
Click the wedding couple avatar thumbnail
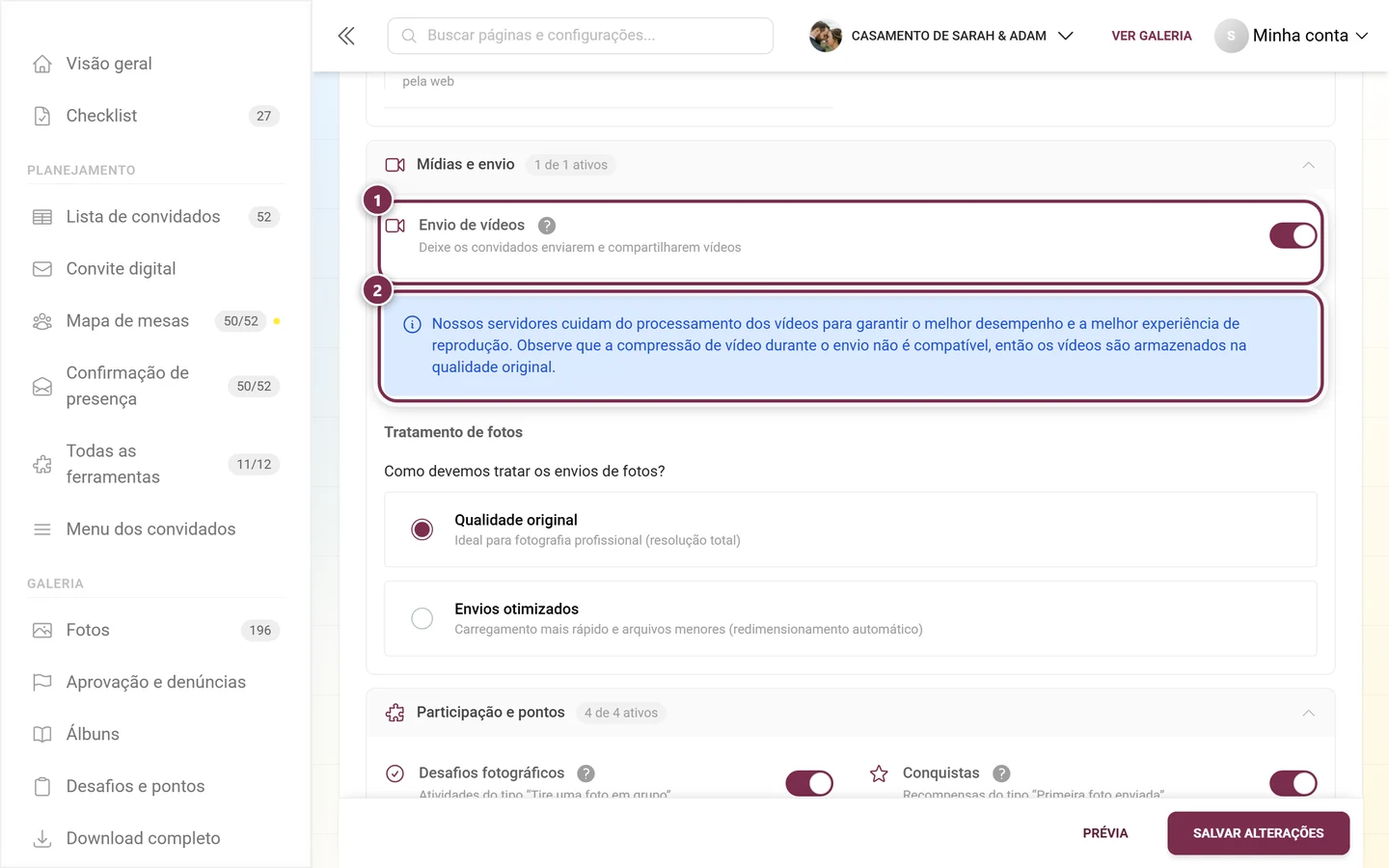click(x=826, y=36)
